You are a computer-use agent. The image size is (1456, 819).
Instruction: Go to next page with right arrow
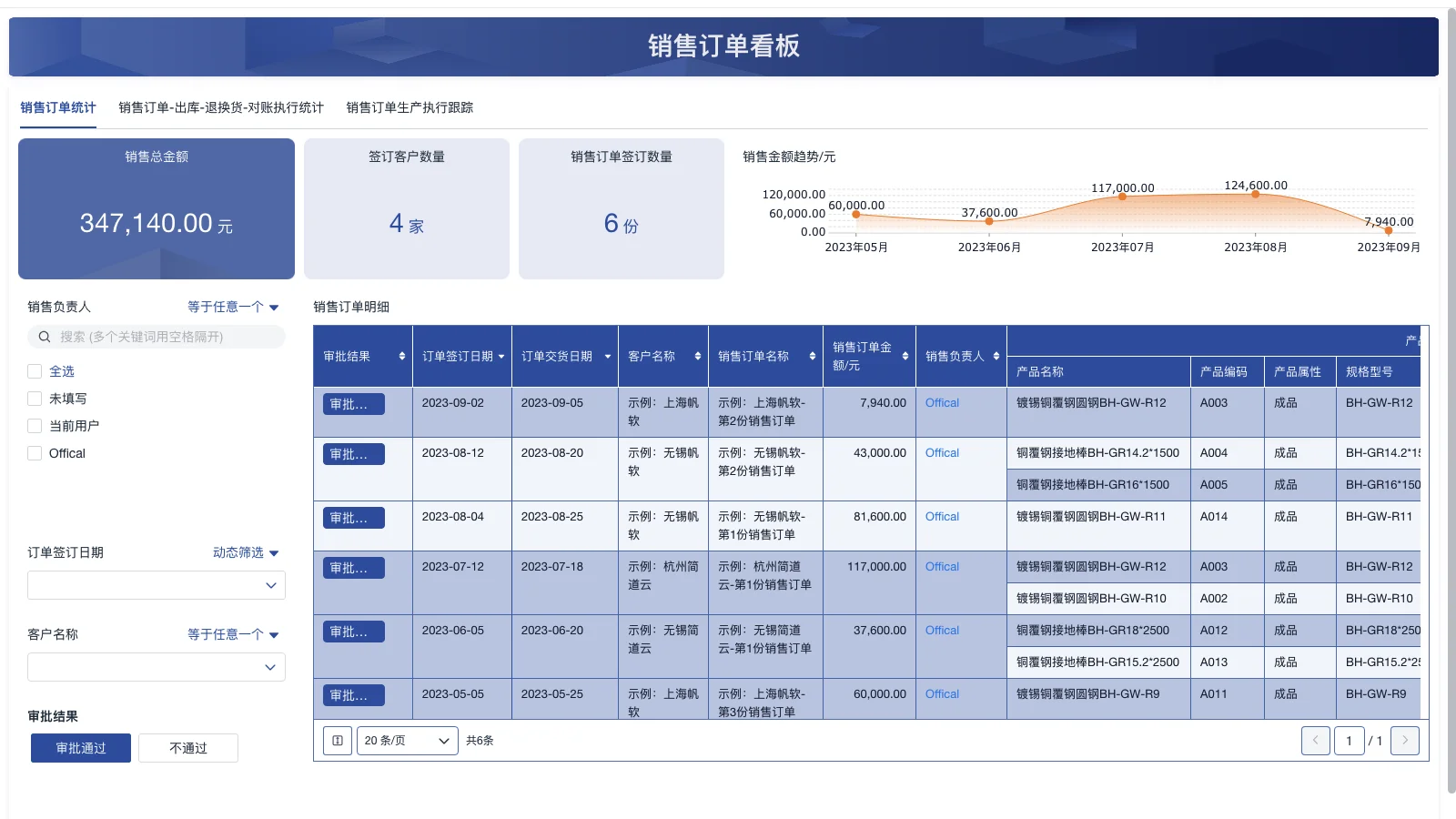coord(1404,740)
